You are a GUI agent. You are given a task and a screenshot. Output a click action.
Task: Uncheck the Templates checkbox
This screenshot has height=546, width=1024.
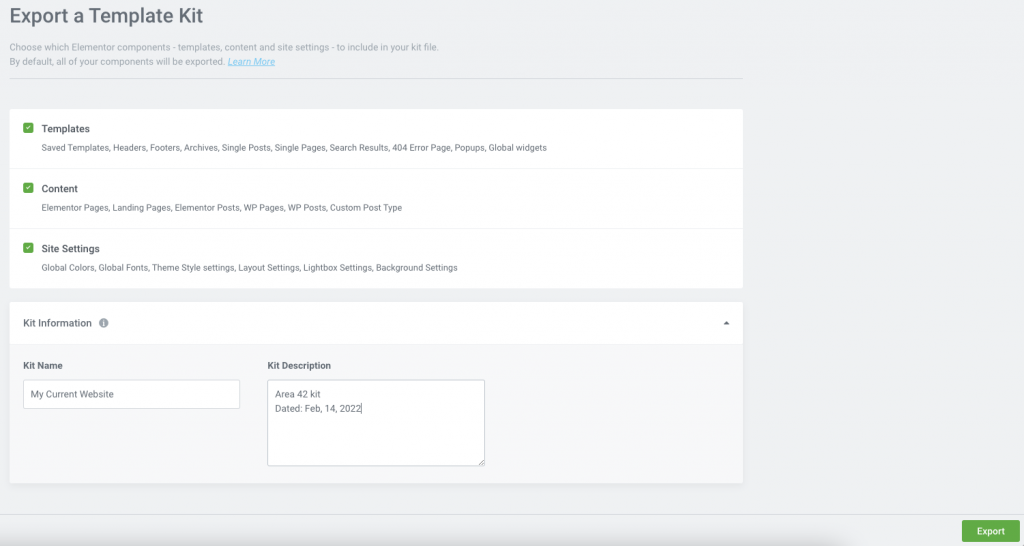(x=28, y=128)
